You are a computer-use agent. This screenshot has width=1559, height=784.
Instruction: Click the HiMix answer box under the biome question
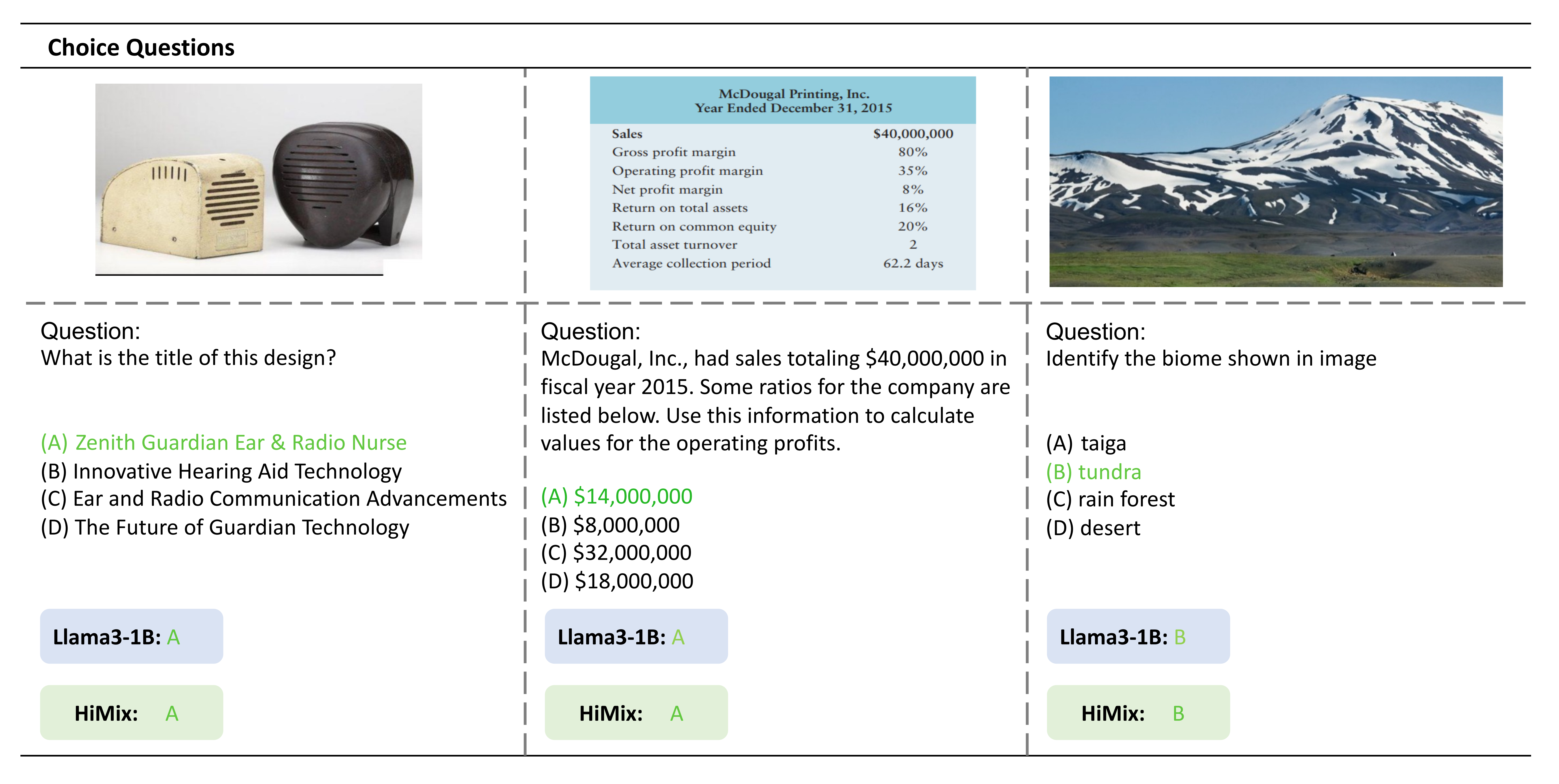click(1138, 713)
